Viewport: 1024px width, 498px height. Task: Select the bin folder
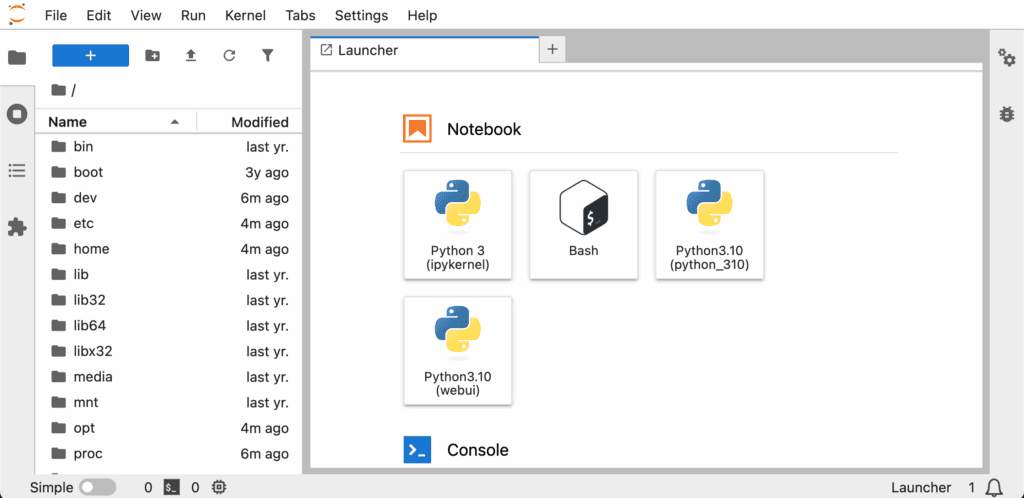tap(168, 147)
